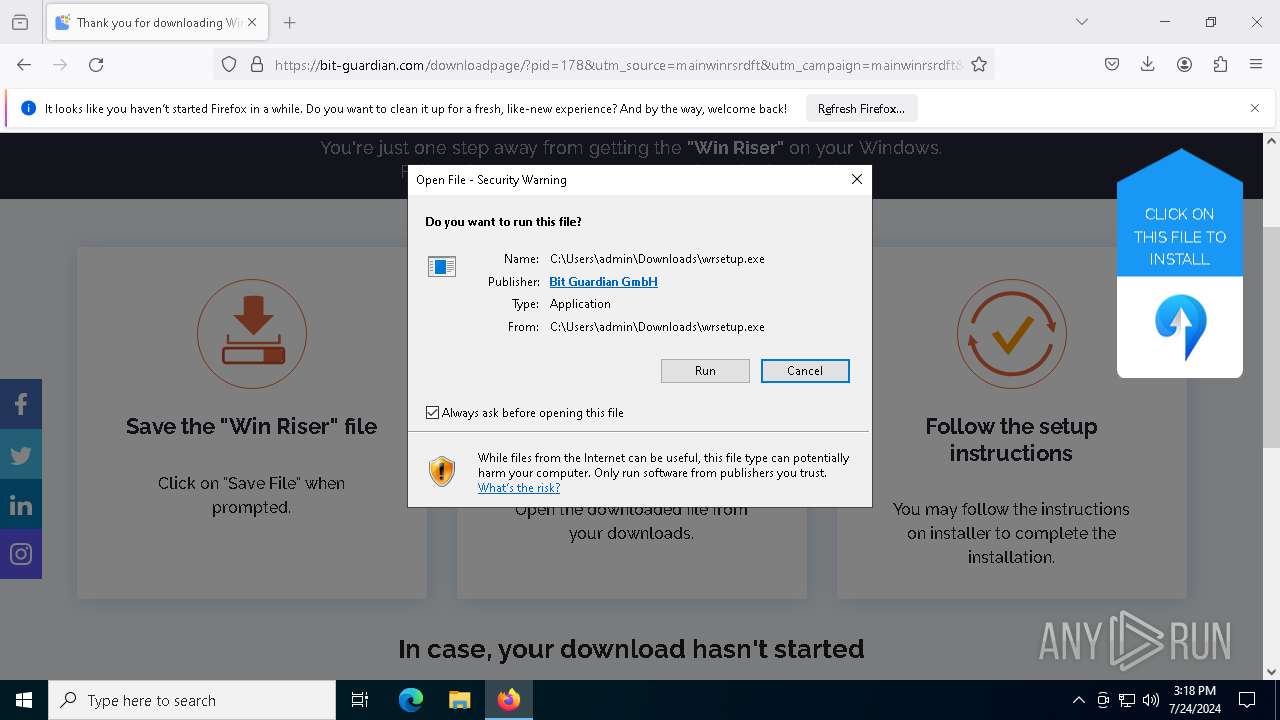Click the Win Riser arrow logo
The image size is (1280, 720).
coord(1180,327)
